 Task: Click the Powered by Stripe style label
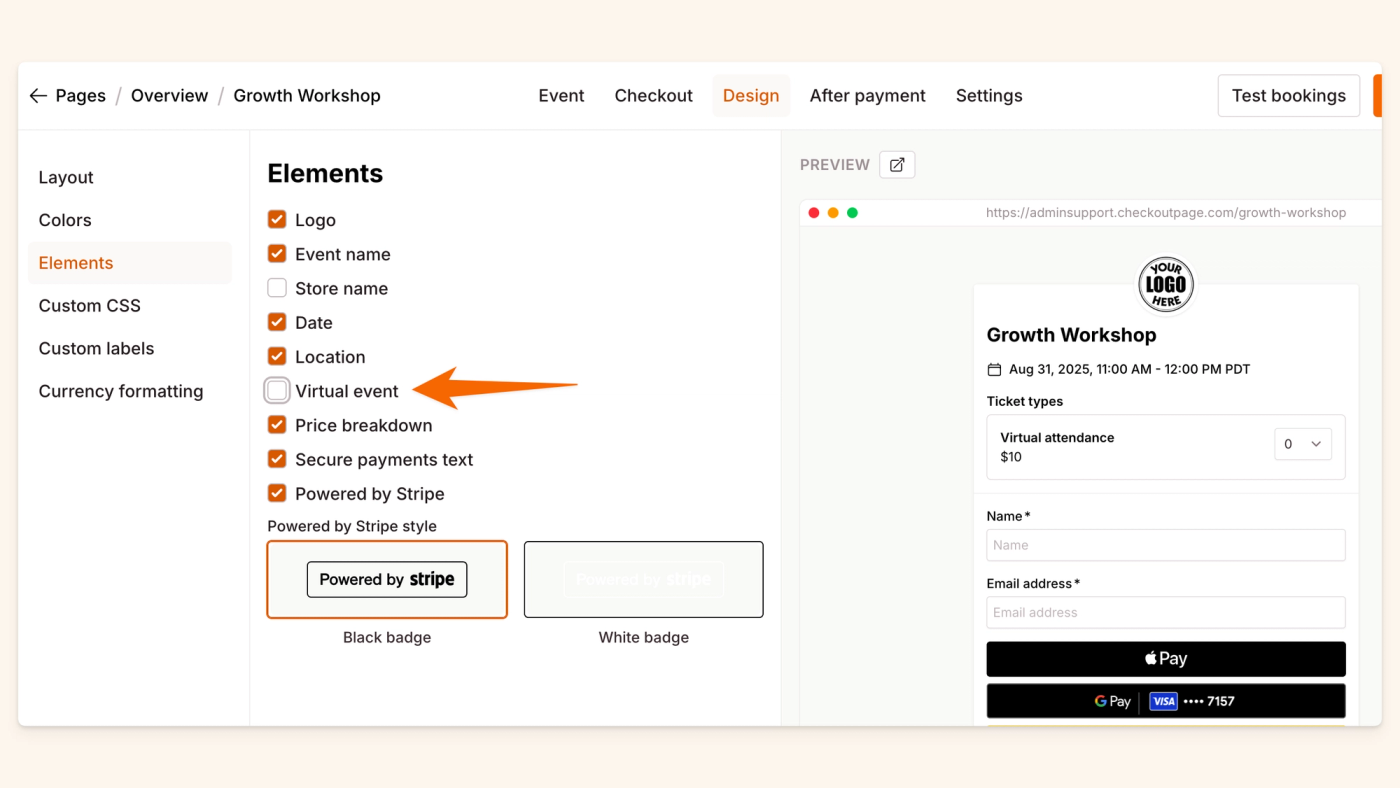tap(352, 526)
